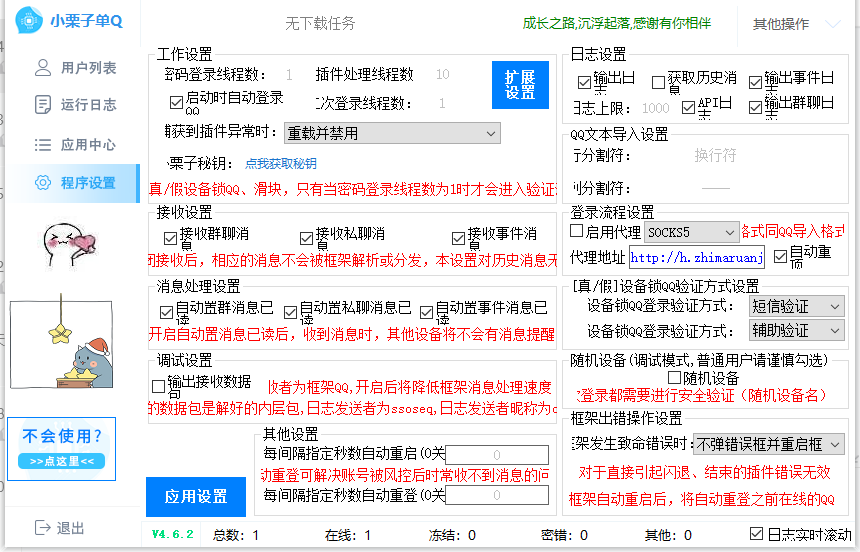Expand the 重载并禁用 plugin exception dropdown
Image resolution: width=860 pixels, height=552 pixels.
point(392,133)
